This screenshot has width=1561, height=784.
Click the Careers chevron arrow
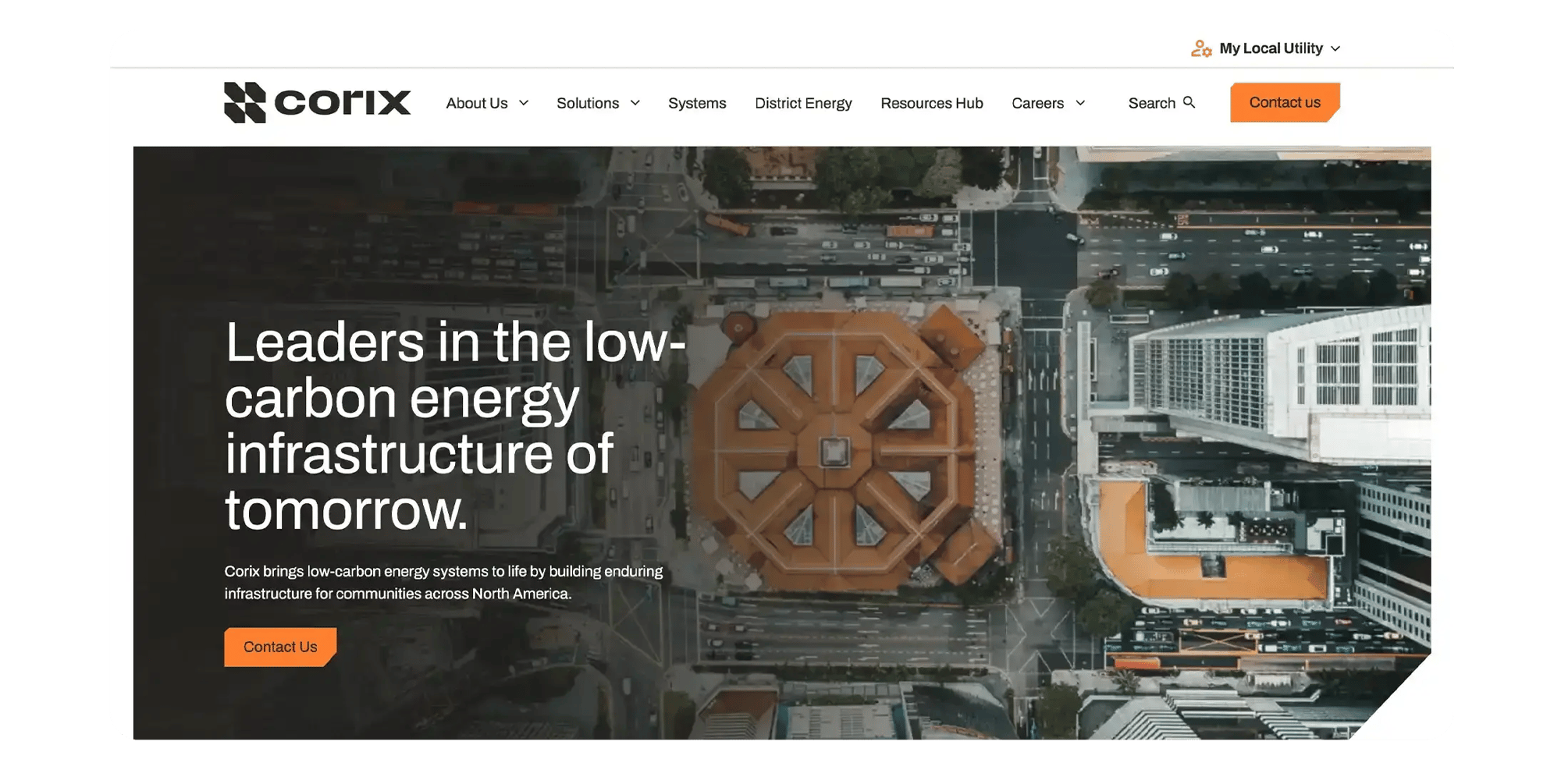pyautogui.click(x=1081, y=103)
